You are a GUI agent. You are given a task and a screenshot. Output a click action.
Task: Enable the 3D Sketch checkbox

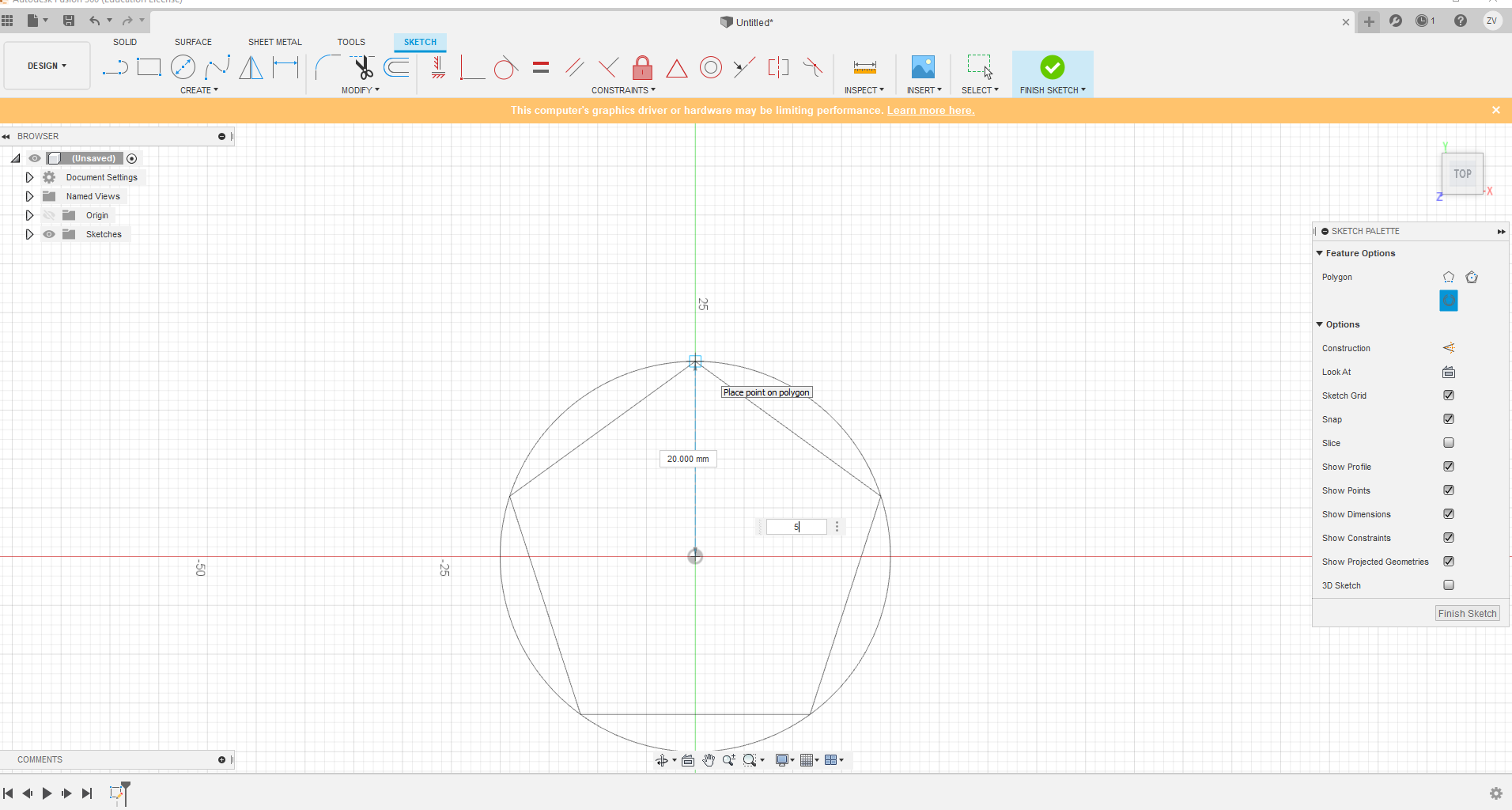click(1449, 585)
